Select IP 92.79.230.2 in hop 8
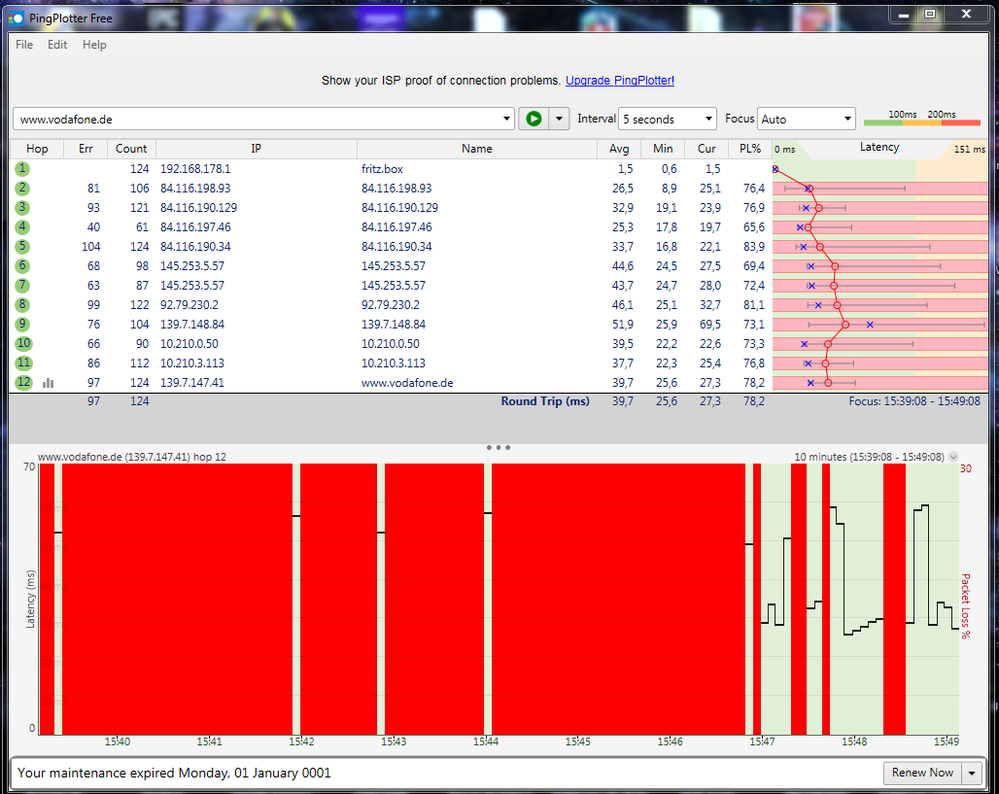This screenshot has height=794, width=999. point(189,305)
